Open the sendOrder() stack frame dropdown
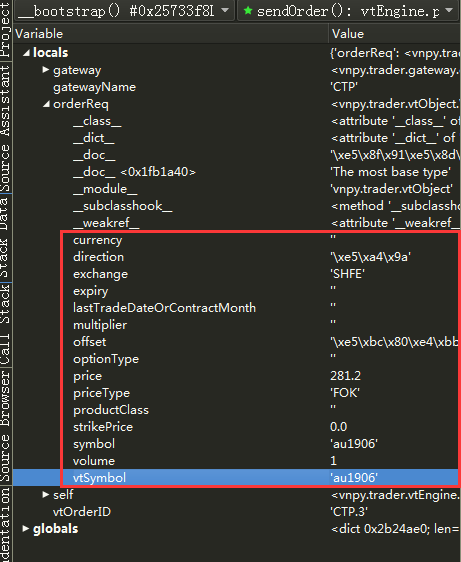The height and width of the screenshot is (562, 461). [349, 10]
